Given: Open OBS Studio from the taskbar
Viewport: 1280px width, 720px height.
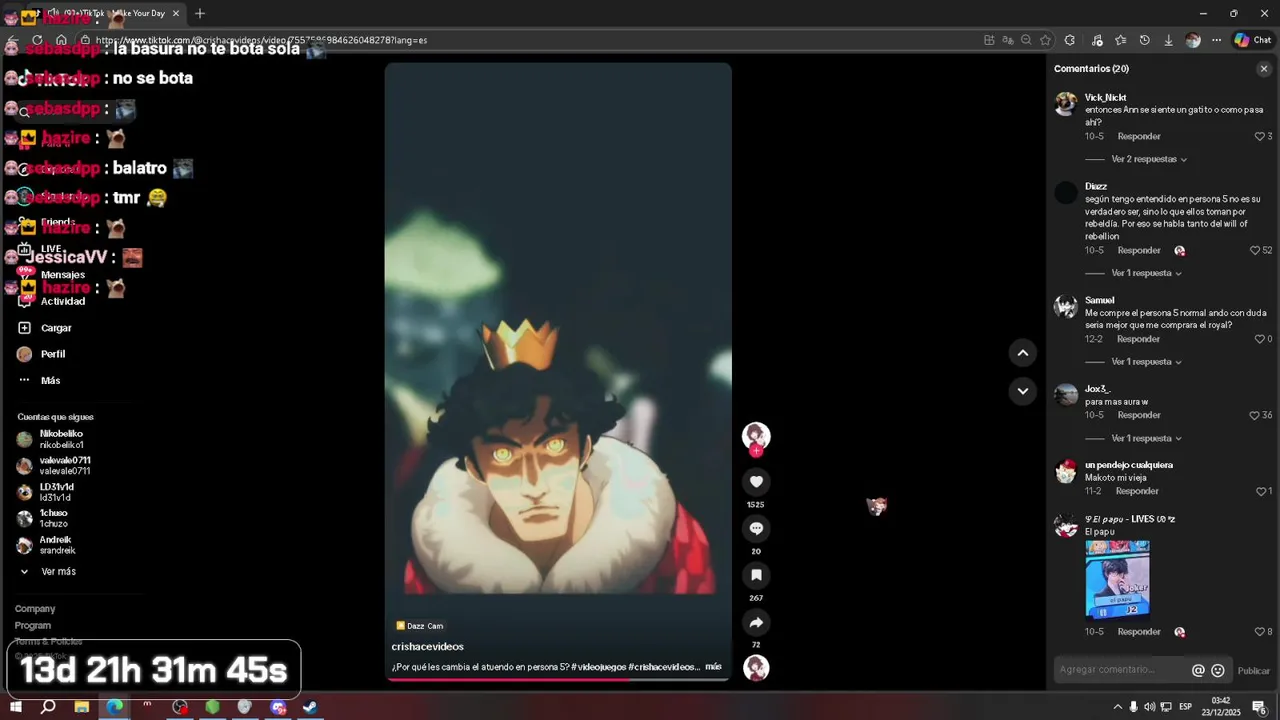Looking at the screenshot, I should pyautogui.click(x=180, y=707).
